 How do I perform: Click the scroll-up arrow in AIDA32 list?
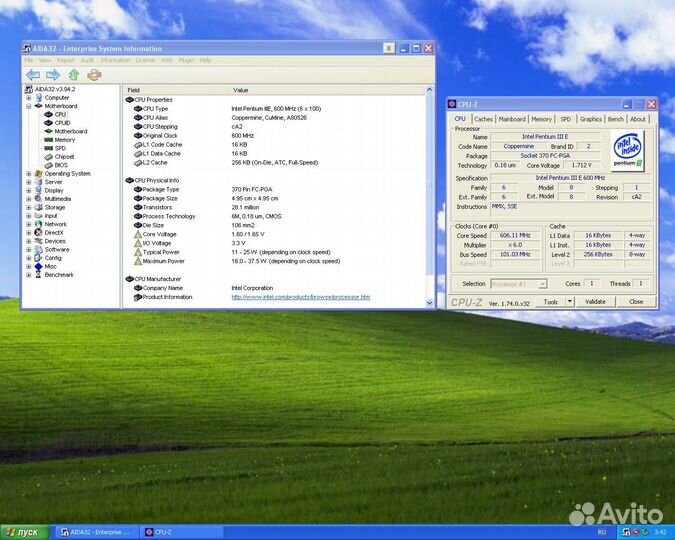[x=429, y=90]
